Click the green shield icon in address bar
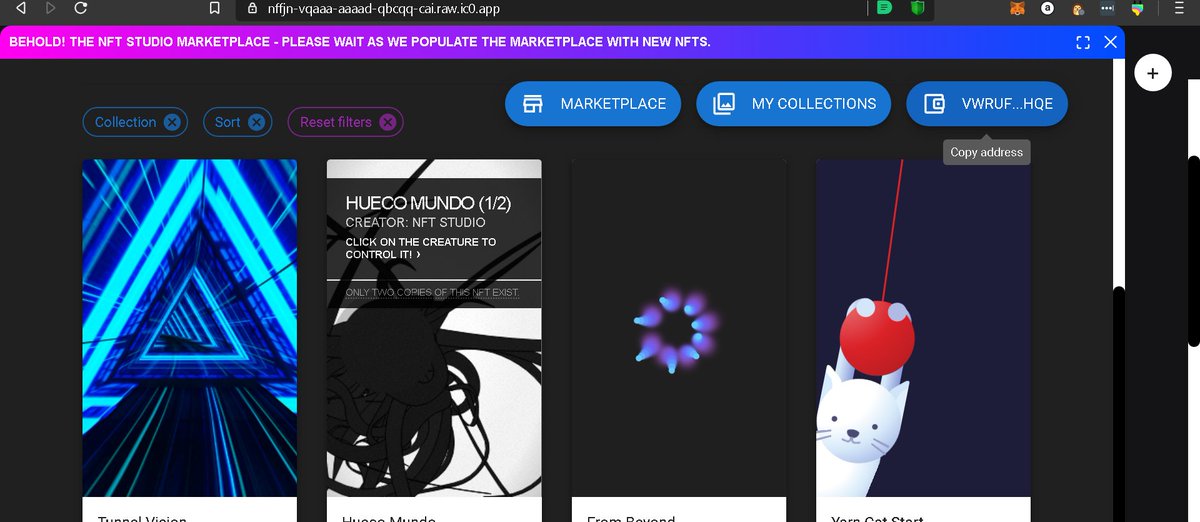Viewport: 1200px width, 522px height. [916, 8]
